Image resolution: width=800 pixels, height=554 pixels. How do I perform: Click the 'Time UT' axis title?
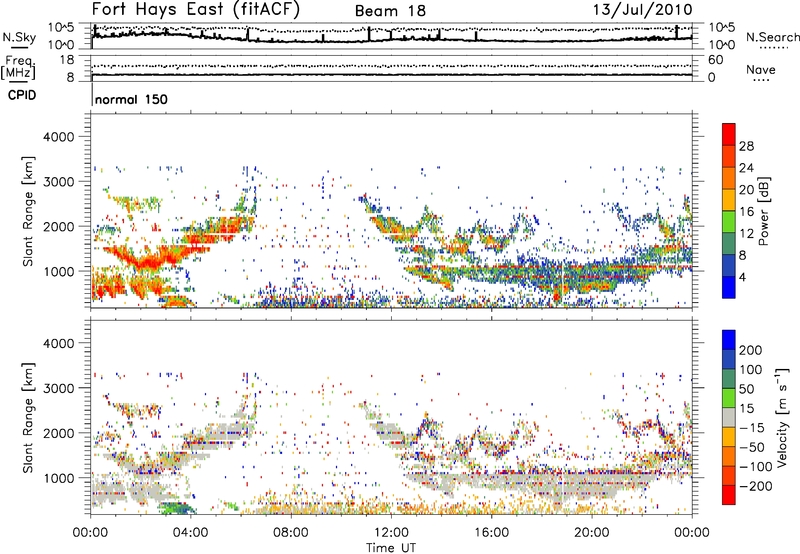tap(391, 548)
